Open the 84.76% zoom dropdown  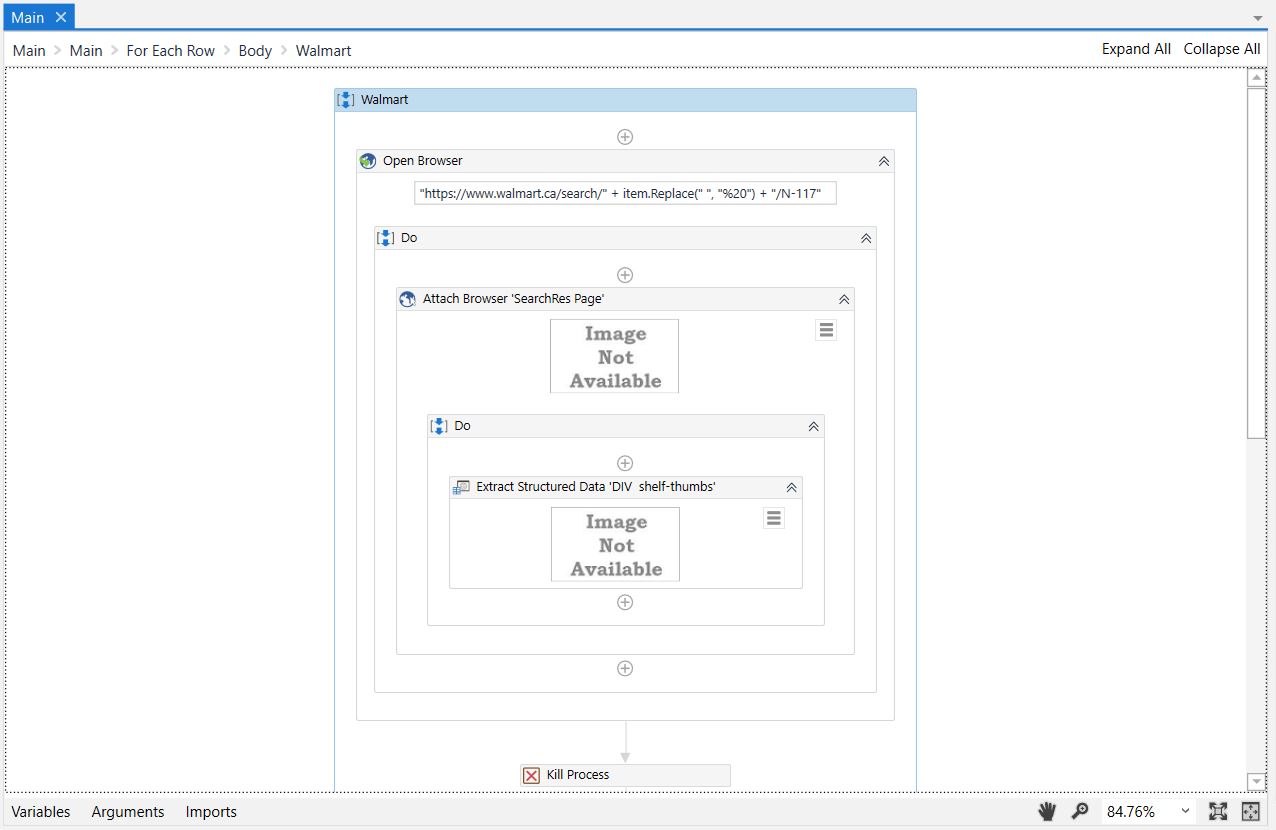[1186, 811]
